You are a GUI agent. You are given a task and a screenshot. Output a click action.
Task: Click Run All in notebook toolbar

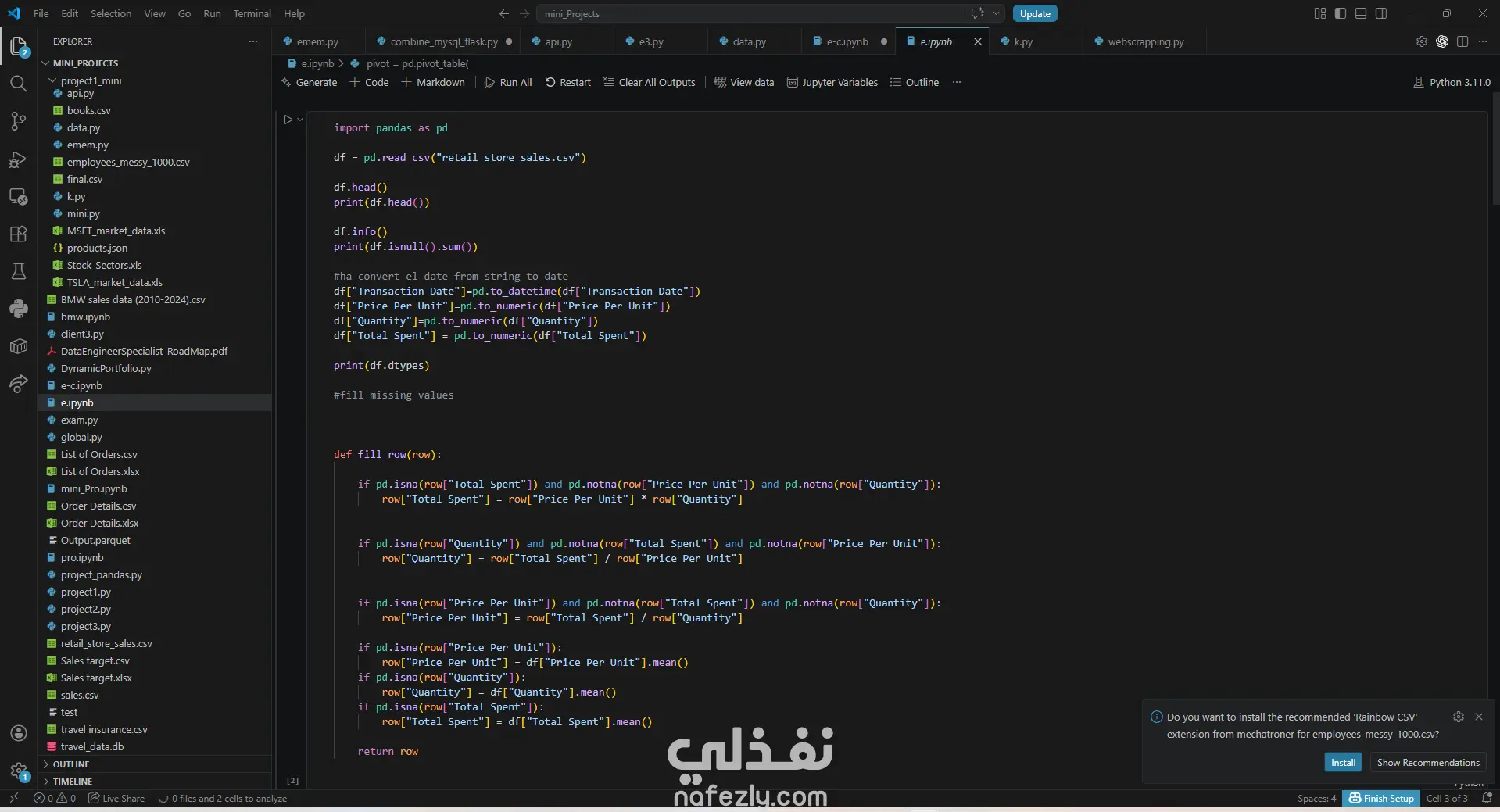click(x=508, y=82)
